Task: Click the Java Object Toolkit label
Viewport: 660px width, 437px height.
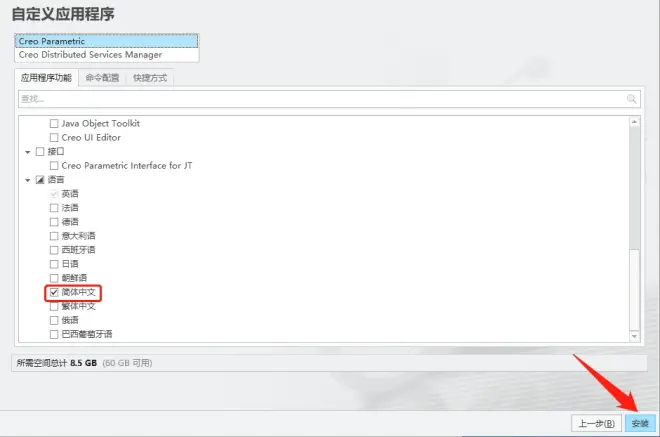Action: click(x=101, y=124)
